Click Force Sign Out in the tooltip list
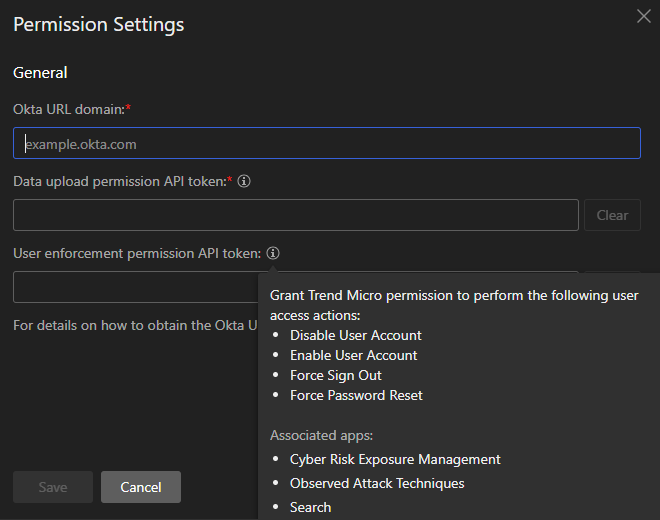Image resolution: width=660 pixels, height=520 pixels. click(335, 375)
